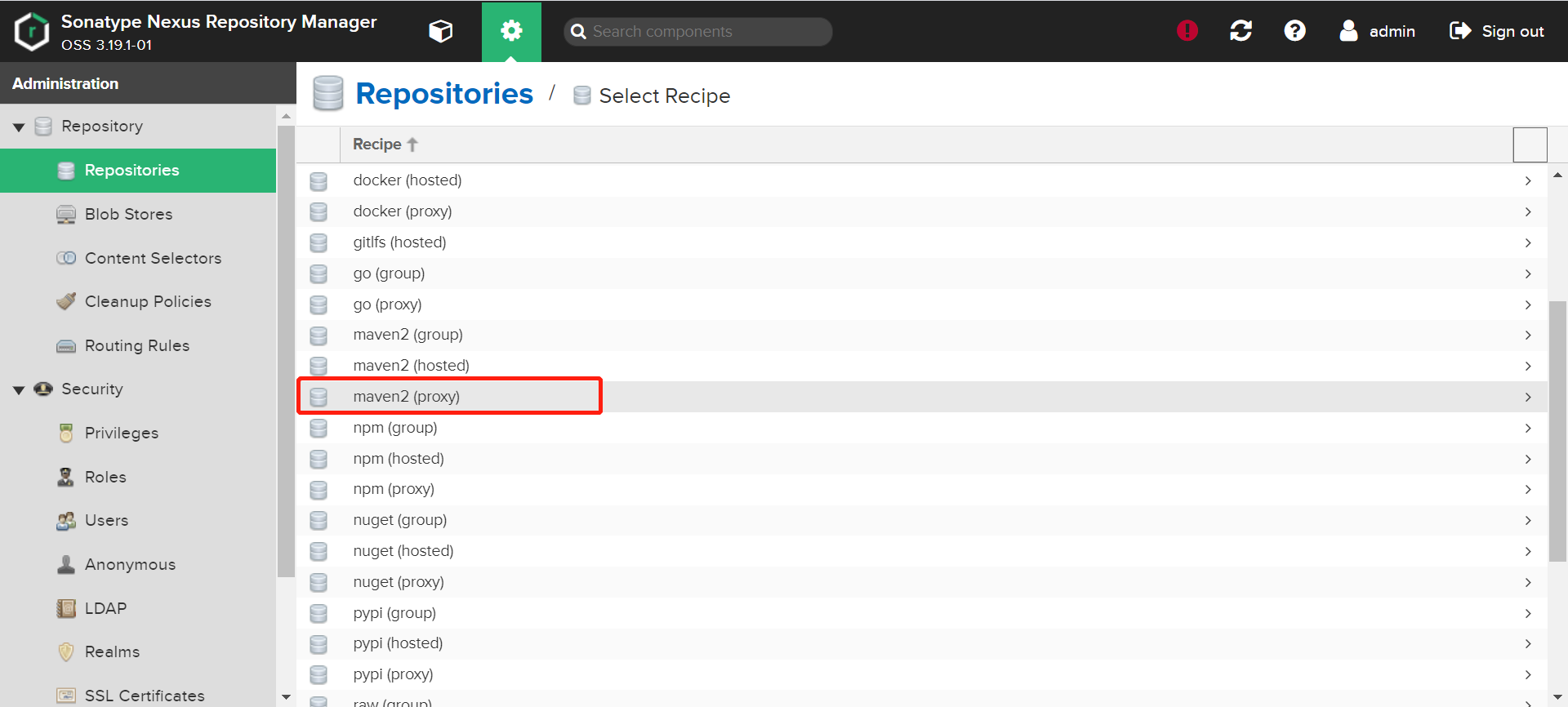The width and height of the screenshot is (1568, 707).
Task: Click the Blob Stores icon
Action: click(x=66, y=214)
